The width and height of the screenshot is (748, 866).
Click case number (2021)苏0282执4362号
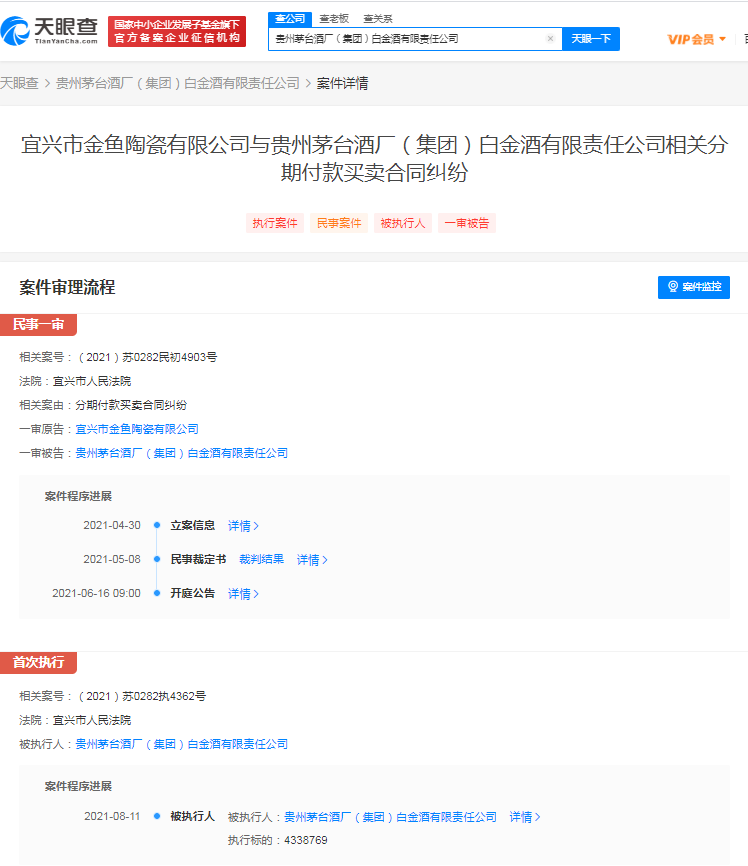[x=142, y=696]
